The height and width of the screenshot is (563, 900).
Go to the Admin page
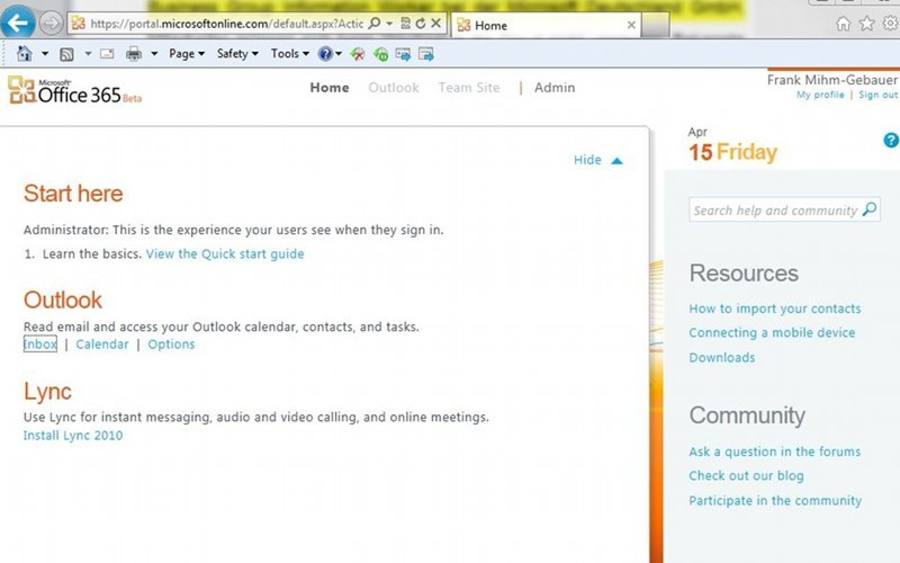[554, 87]
